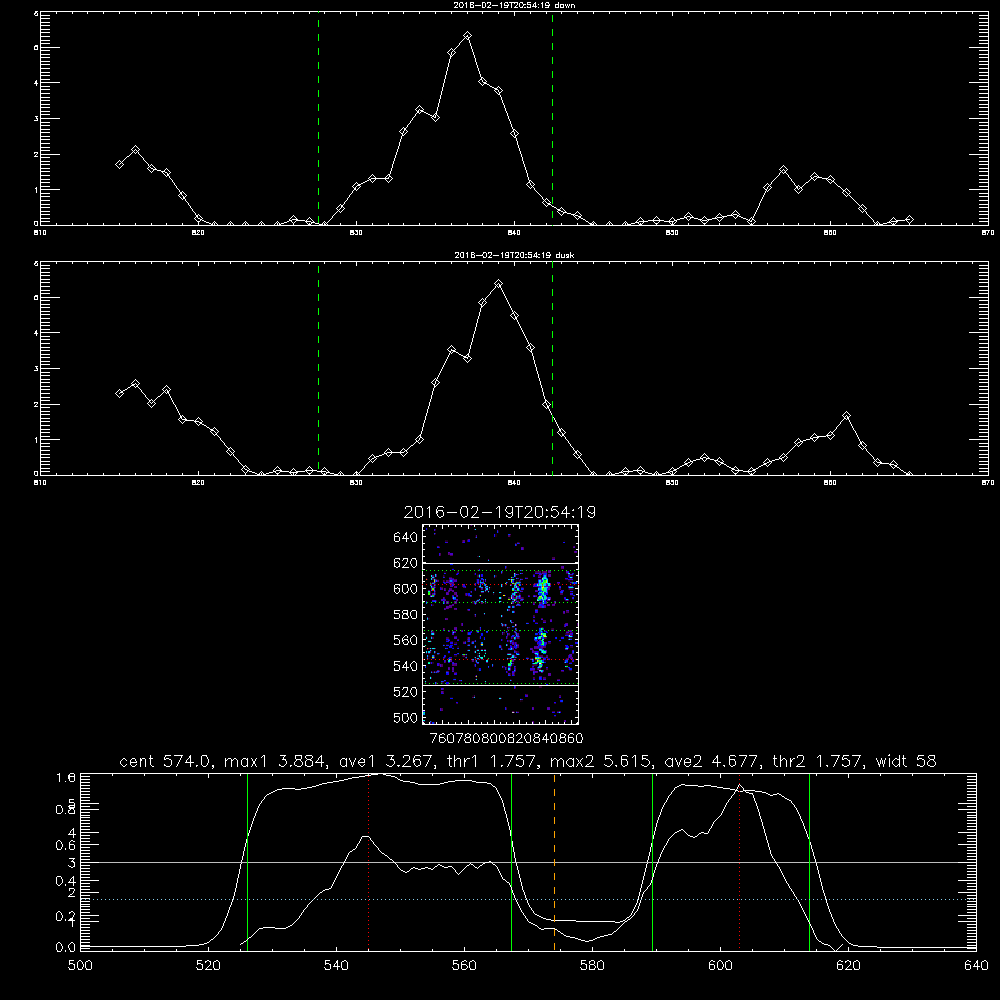The width and height of the screenshot is (1000, 1000).
Task: Click the bottom plot x-axis label 640
Action: (x=976, y=966)
